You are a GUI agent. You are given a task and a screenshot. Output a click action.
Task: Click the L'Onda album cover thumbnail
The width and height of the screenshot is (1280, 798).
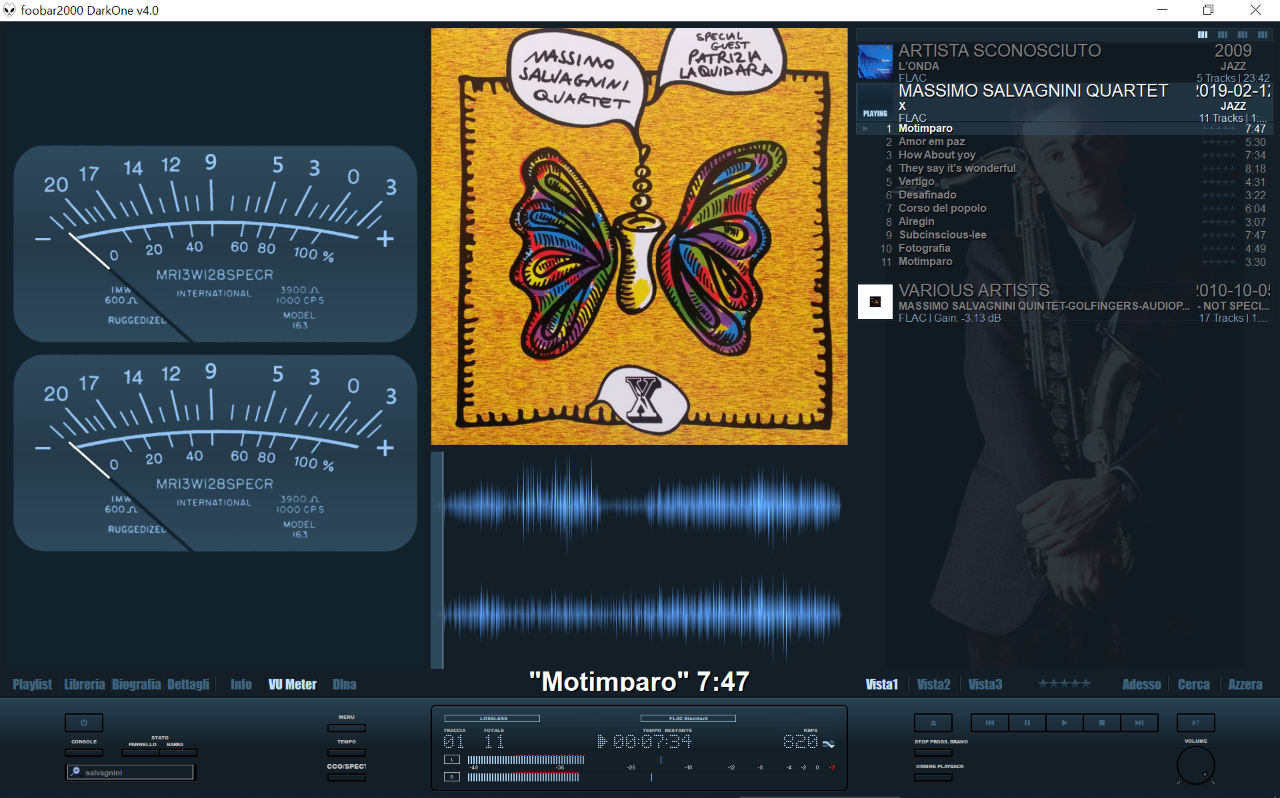(x=875, y=62)
